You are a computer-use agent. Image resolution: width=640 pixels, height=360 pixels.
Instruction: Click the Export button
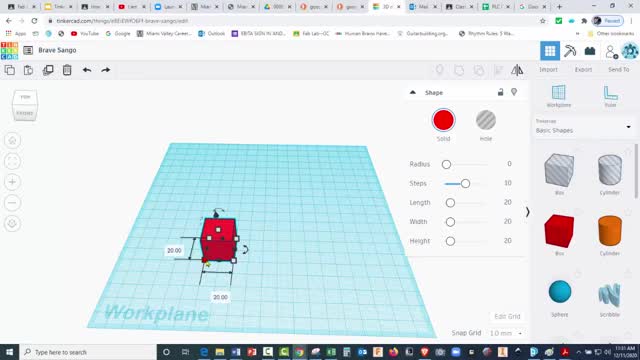pyautogui.click(x=583, y=70)
